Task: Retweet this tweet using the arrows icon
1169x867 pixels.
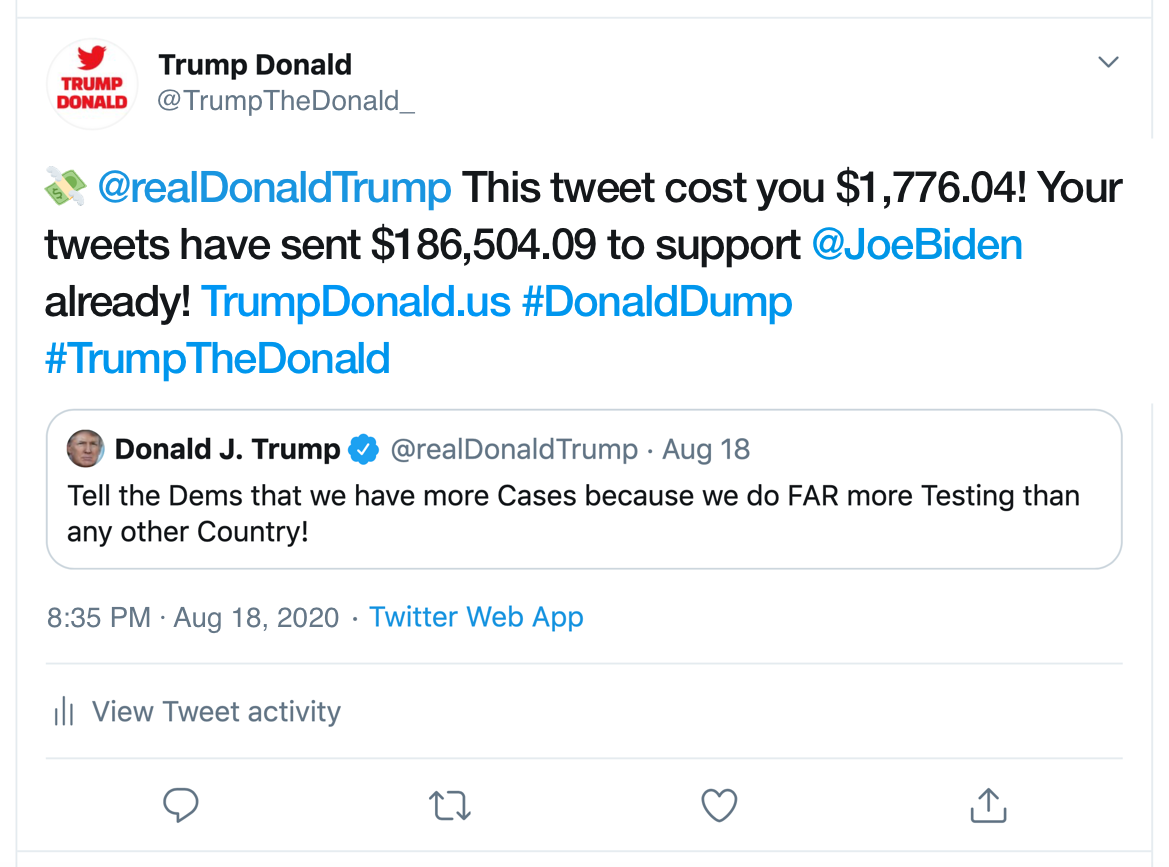Action: [x=449, y=805]
